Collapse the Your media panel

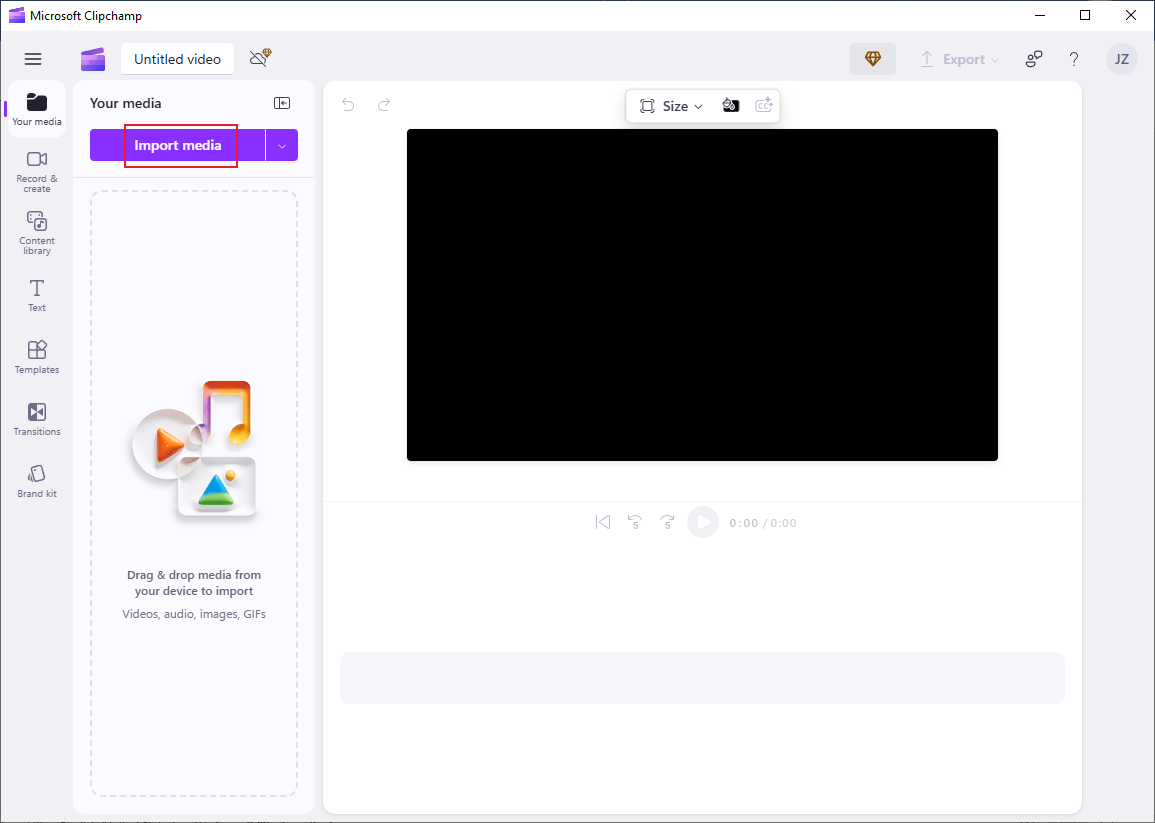(282, 103)
